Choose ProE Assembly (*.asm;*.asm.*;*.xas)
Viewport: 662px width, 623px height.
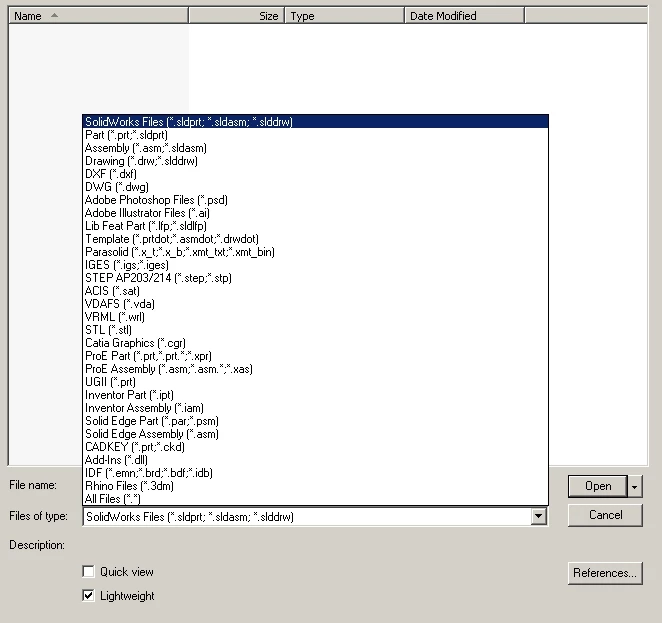click(x=315, y=368)
